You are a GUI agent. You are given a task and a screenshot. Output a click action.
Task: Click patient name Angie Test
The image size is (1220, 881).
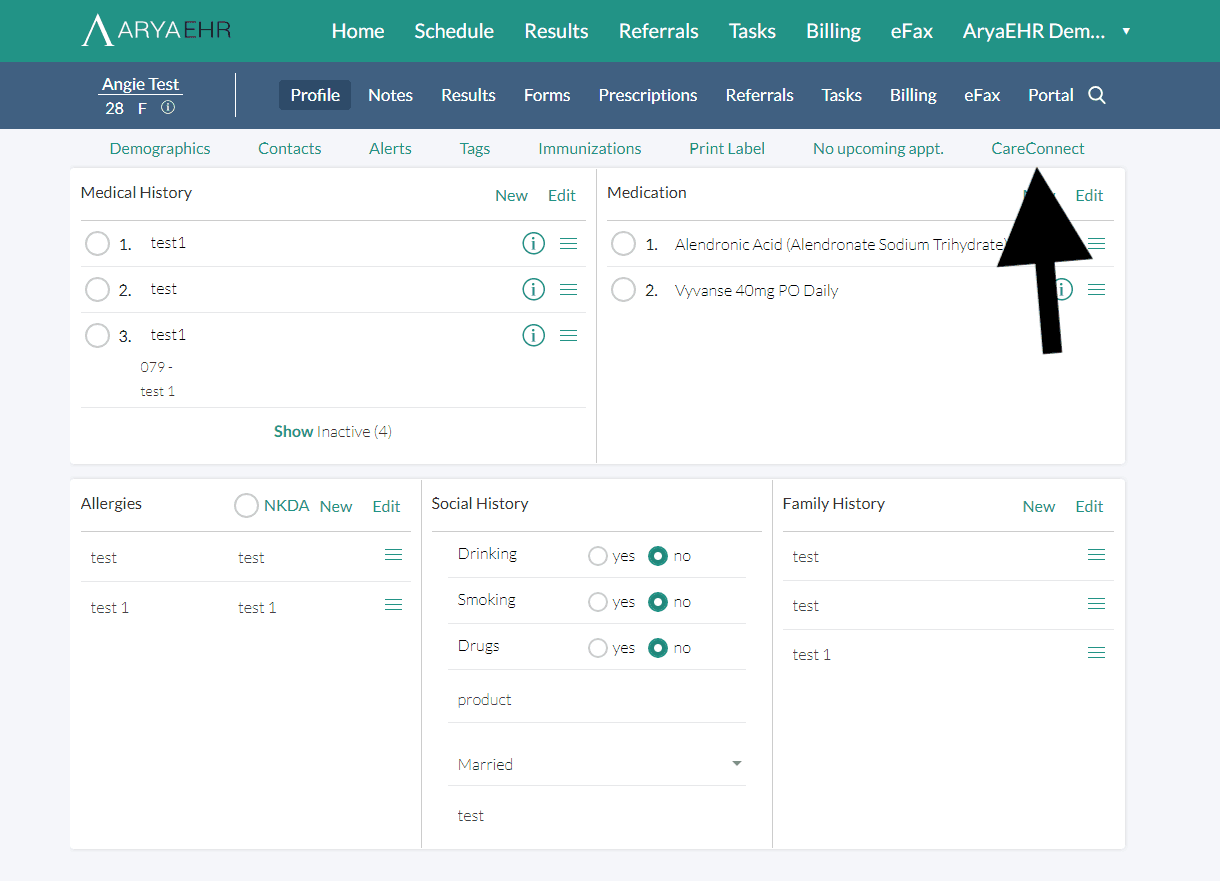coord(141,84)
